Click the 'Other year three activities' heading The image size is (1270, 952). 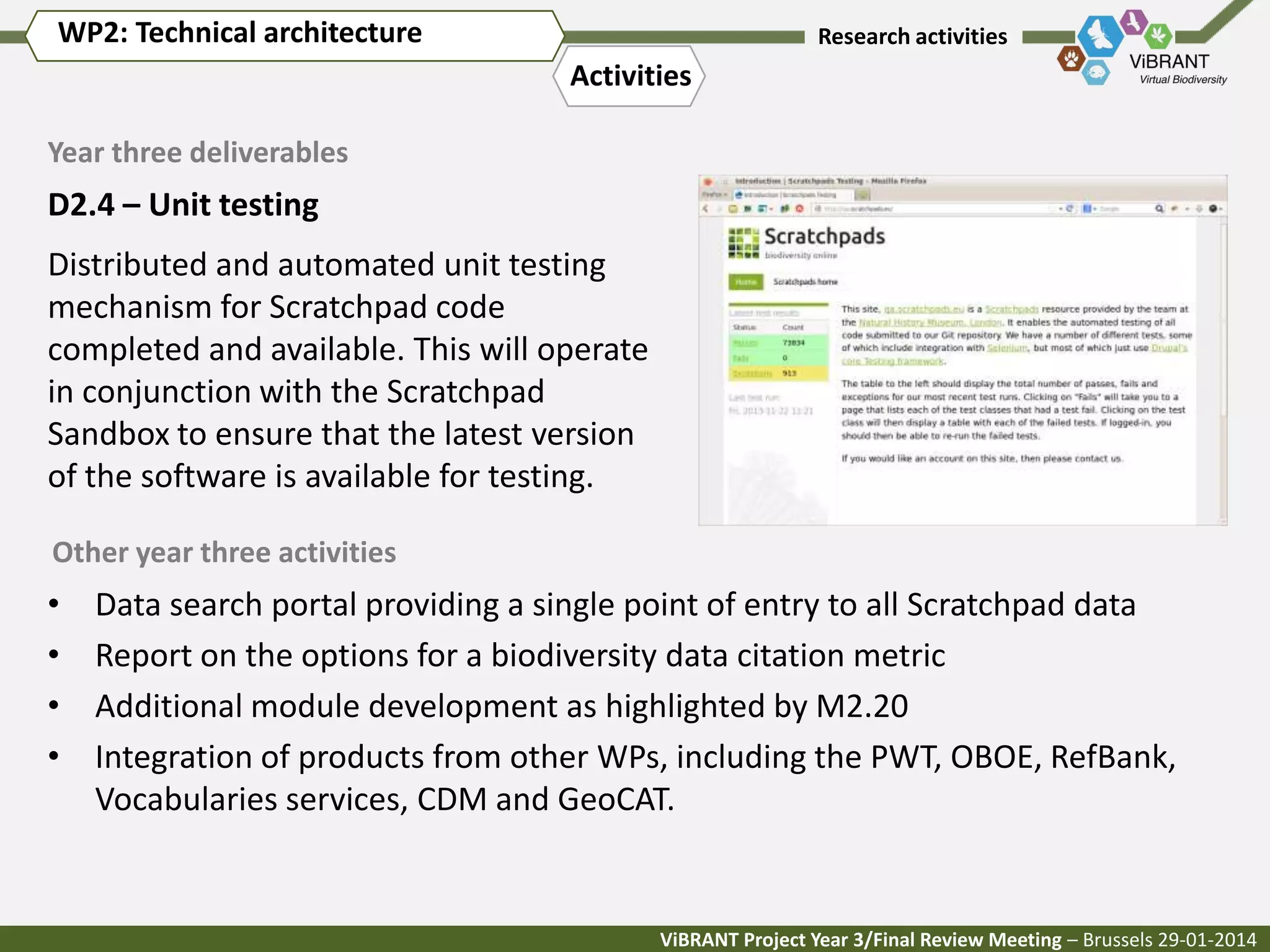(224, 552)
